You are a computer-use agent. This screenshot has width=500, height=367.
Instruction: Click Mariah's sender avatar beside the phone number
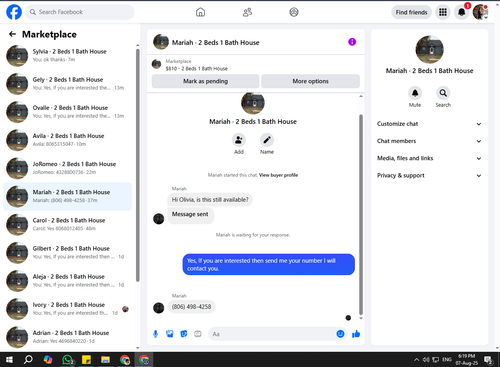tap(158, 308)
